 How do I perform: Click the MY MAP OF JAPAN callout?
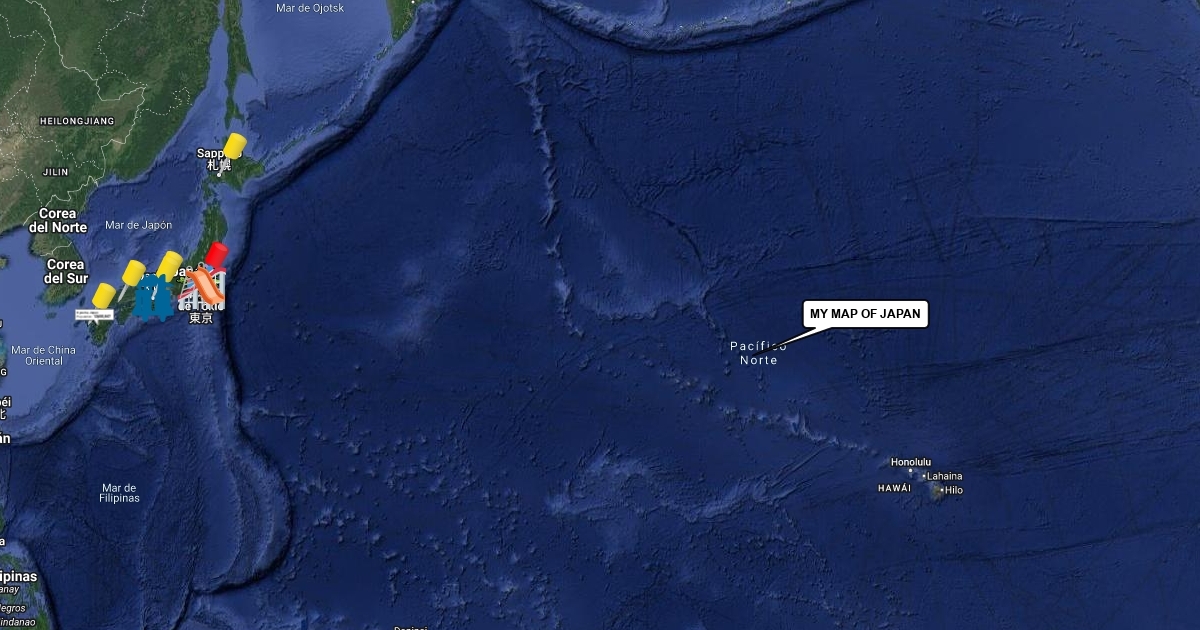click(x=865, y=314)
